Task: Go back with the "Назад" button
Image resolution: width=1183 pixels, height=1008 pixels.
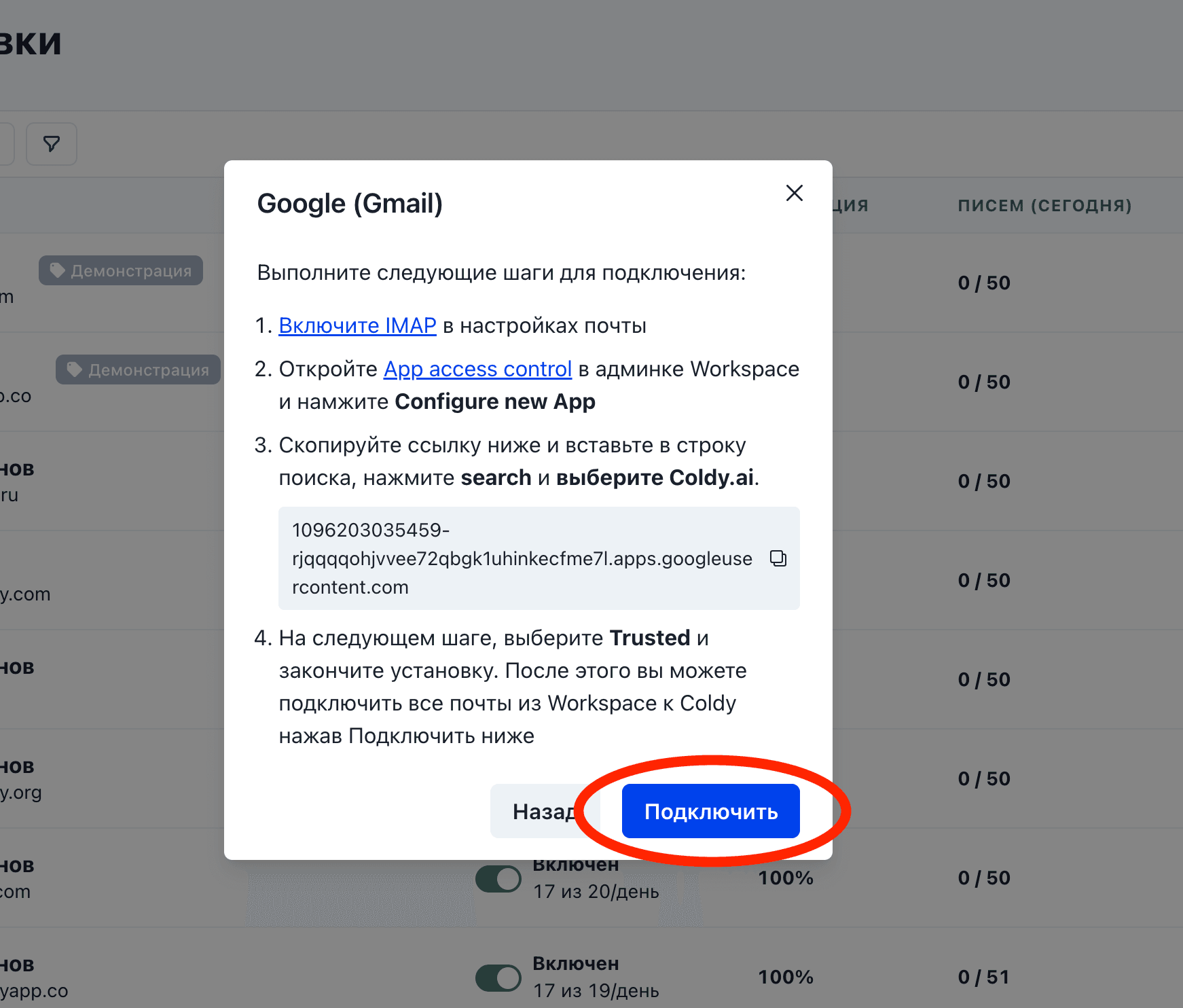Action: click(536, 811)
